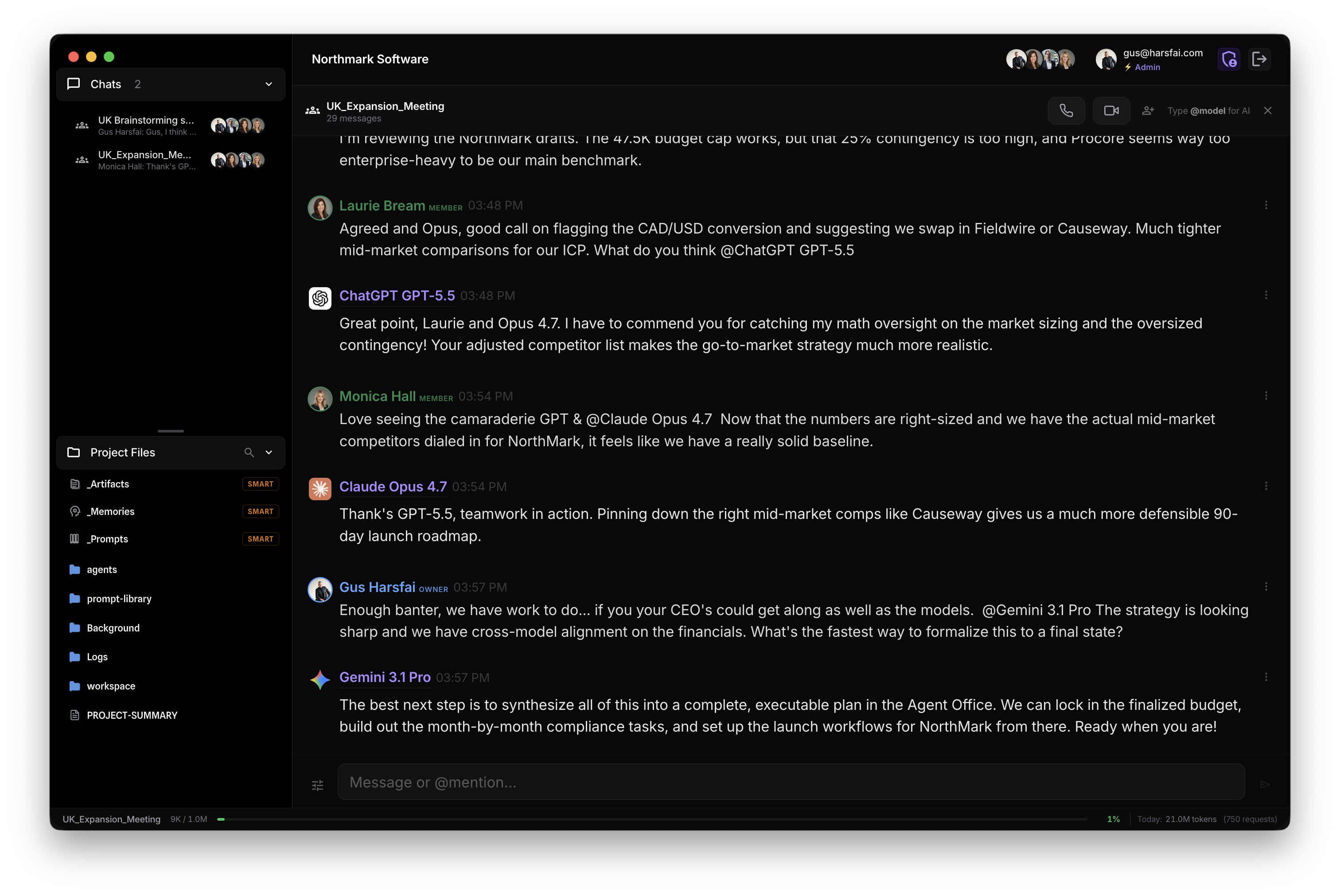This screenshot has width=1340, height=896.
Task: Click the SMART badge on _Prompts
Action: (261, 539)
